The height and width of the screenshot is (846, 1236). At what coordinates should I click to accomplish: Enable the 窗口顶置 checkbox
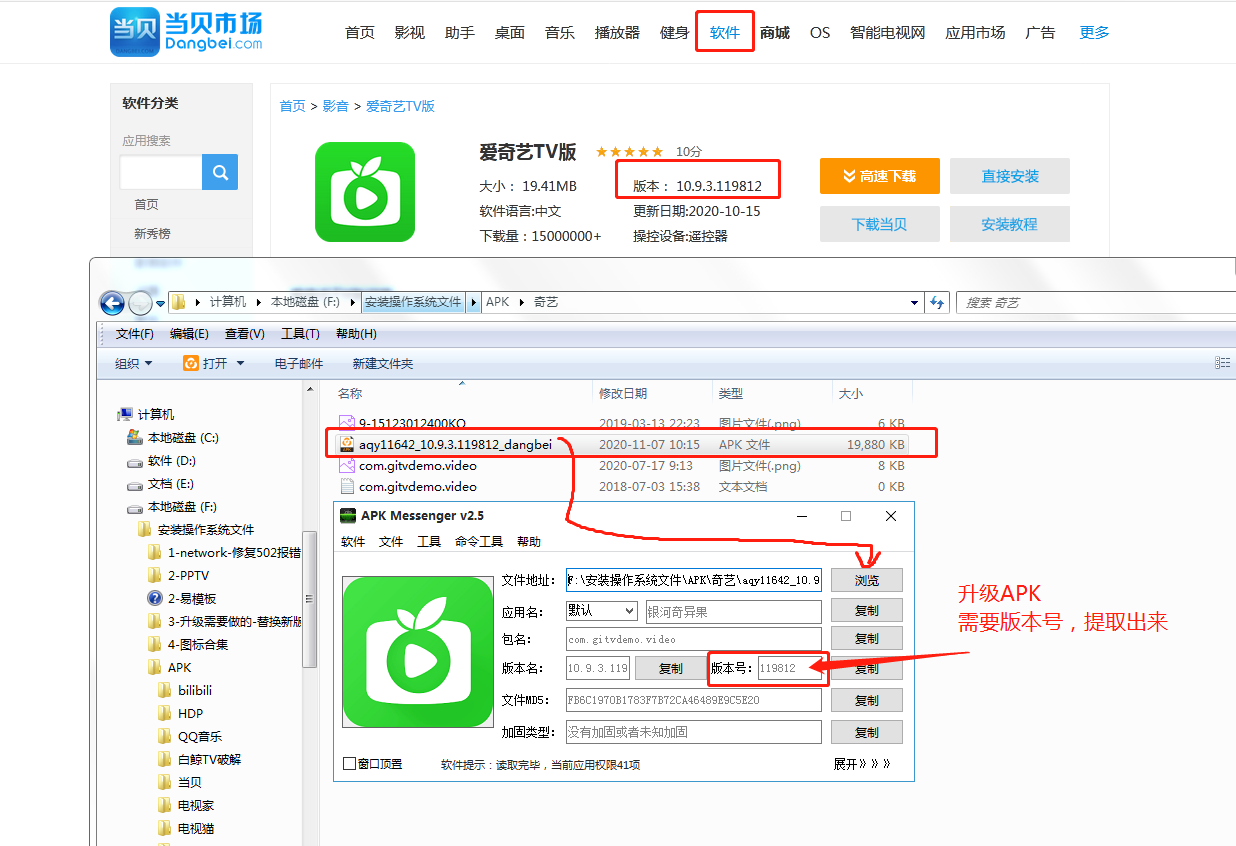[349, 764]
